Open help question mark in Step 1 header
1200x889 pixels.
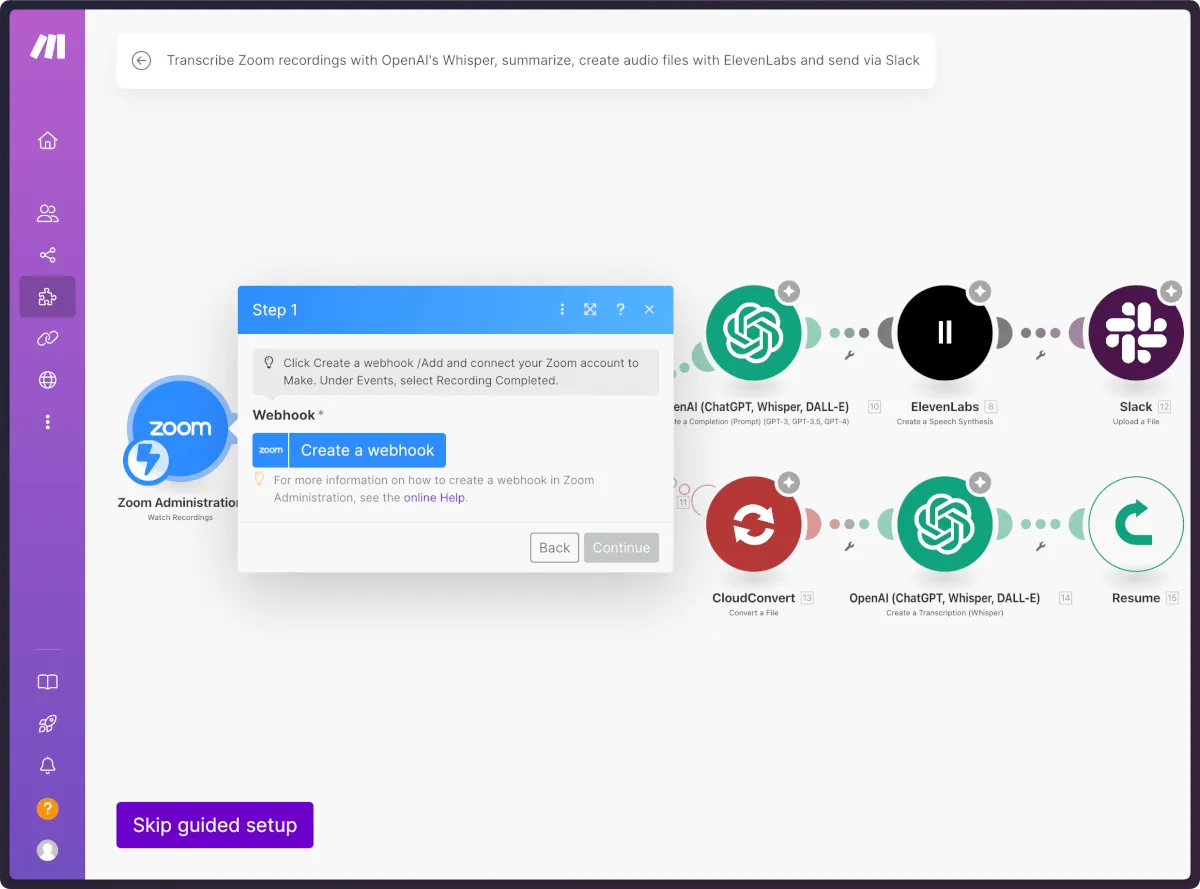click(620, 310)
